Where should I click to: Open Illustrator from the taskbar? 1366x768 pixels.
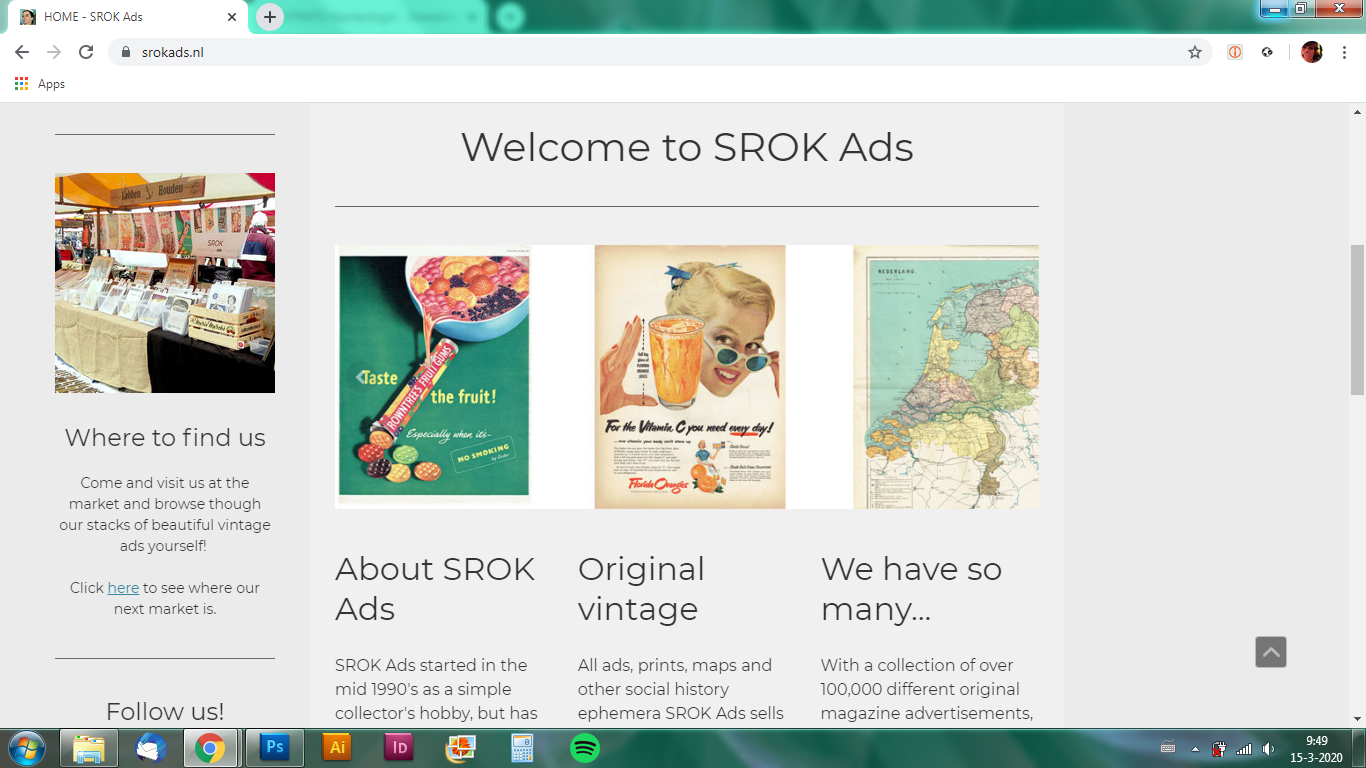pos(337,748)
